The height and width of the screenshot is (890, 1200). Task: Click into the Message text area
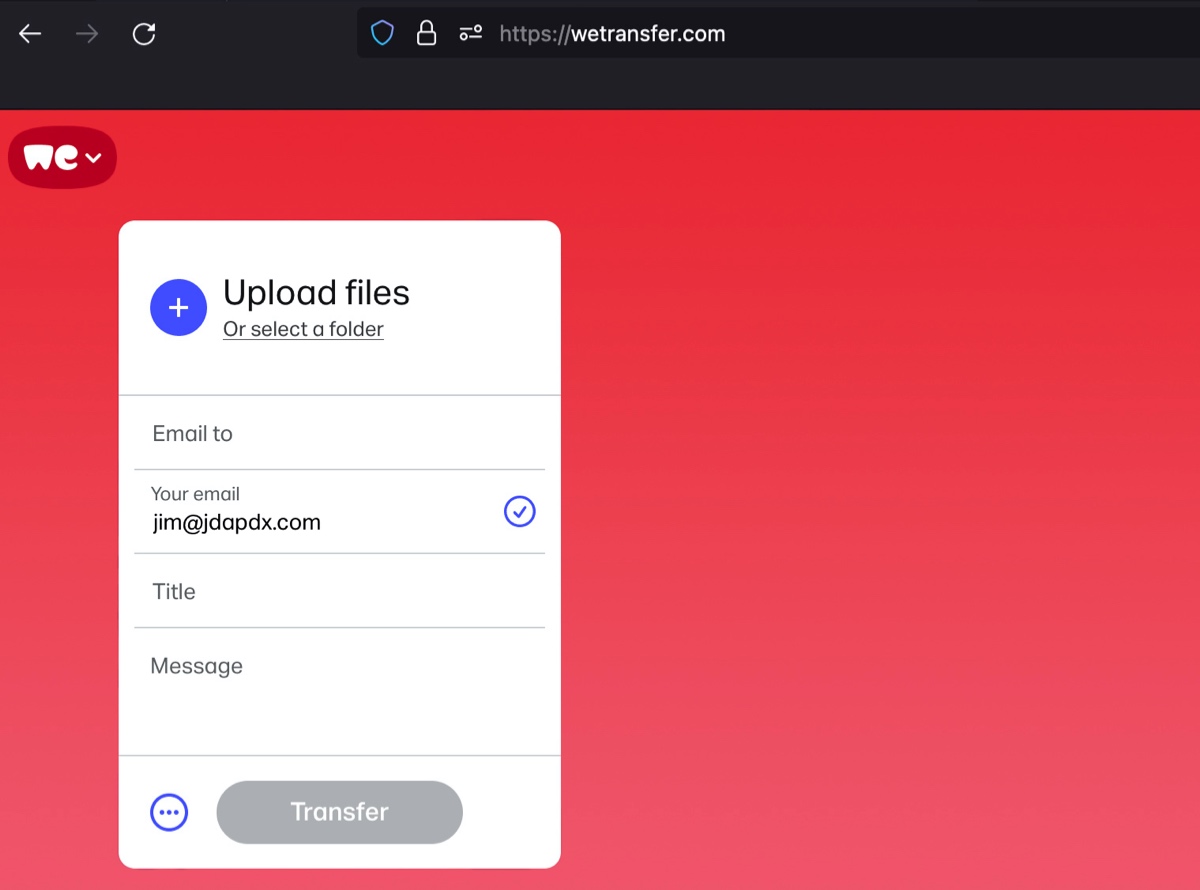tap(339, 692)
